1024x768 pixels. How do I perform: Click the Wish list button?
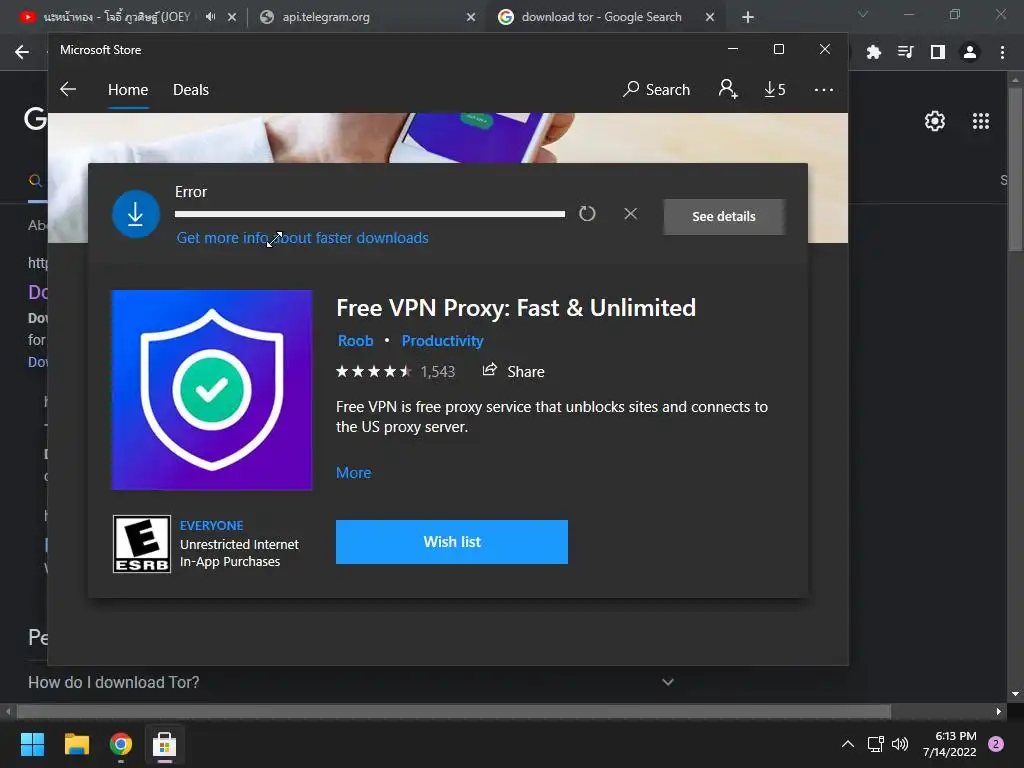coord(452,542)
